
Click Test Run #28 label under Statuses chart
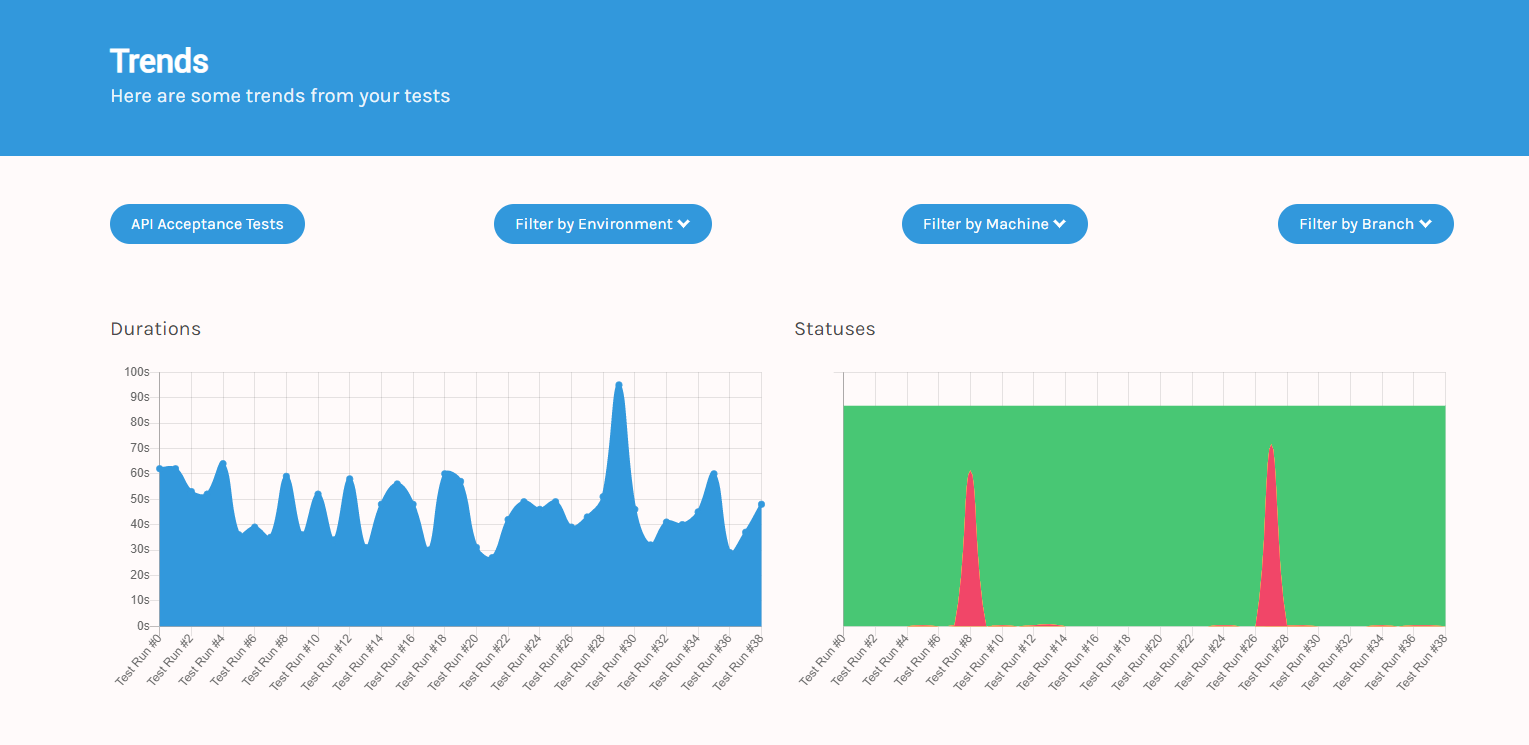[x=1262, y=660]
